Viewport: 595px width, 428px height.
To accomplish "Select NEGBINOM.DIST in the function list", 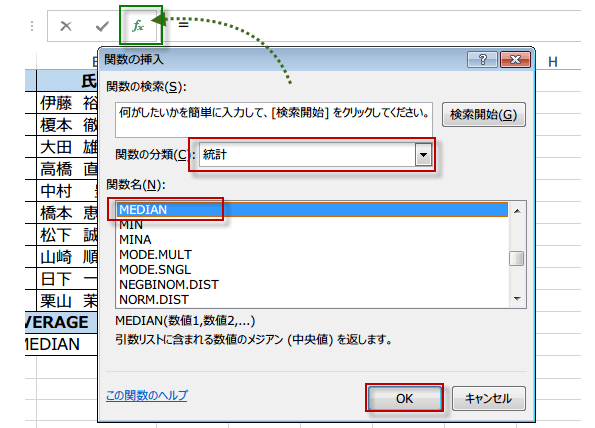I will [312, 285].
